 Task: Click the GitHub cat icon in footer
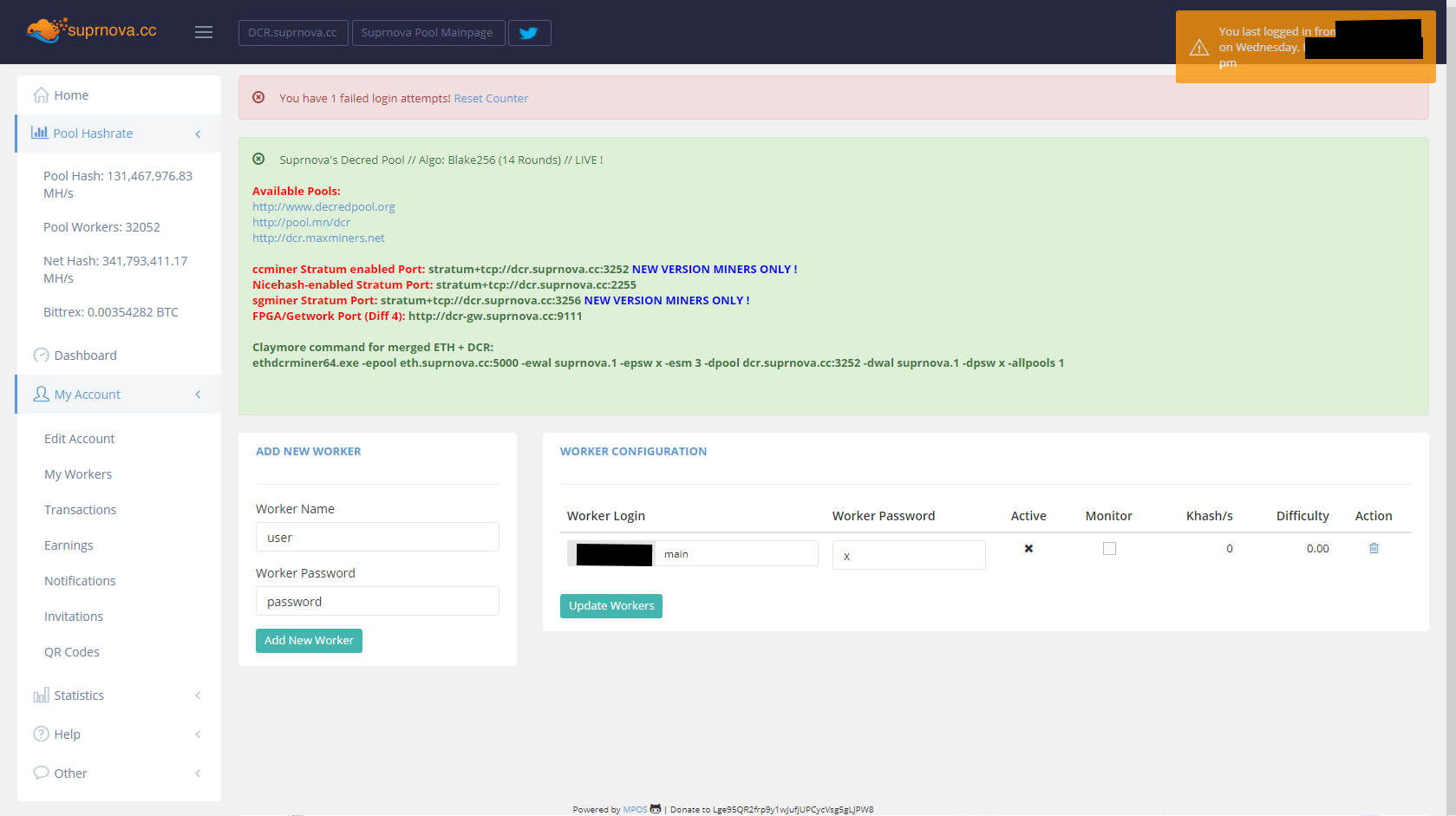(656, 809)
